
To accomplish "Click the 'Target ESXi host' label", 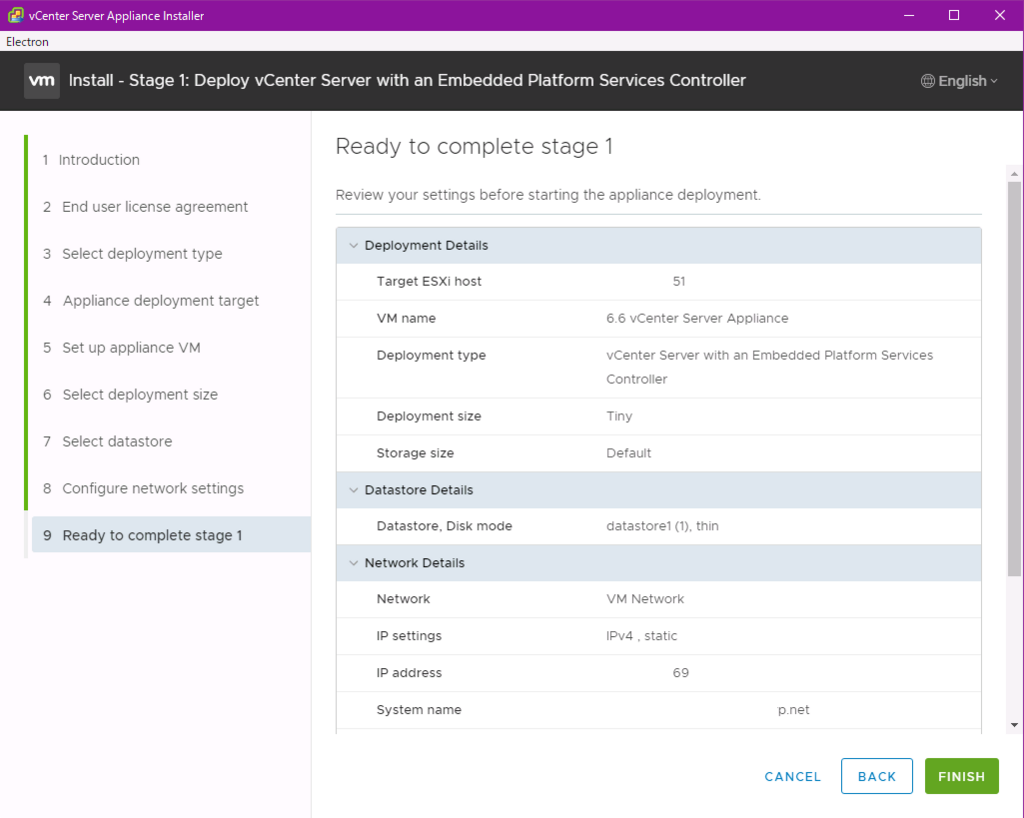I will (428, 281).
